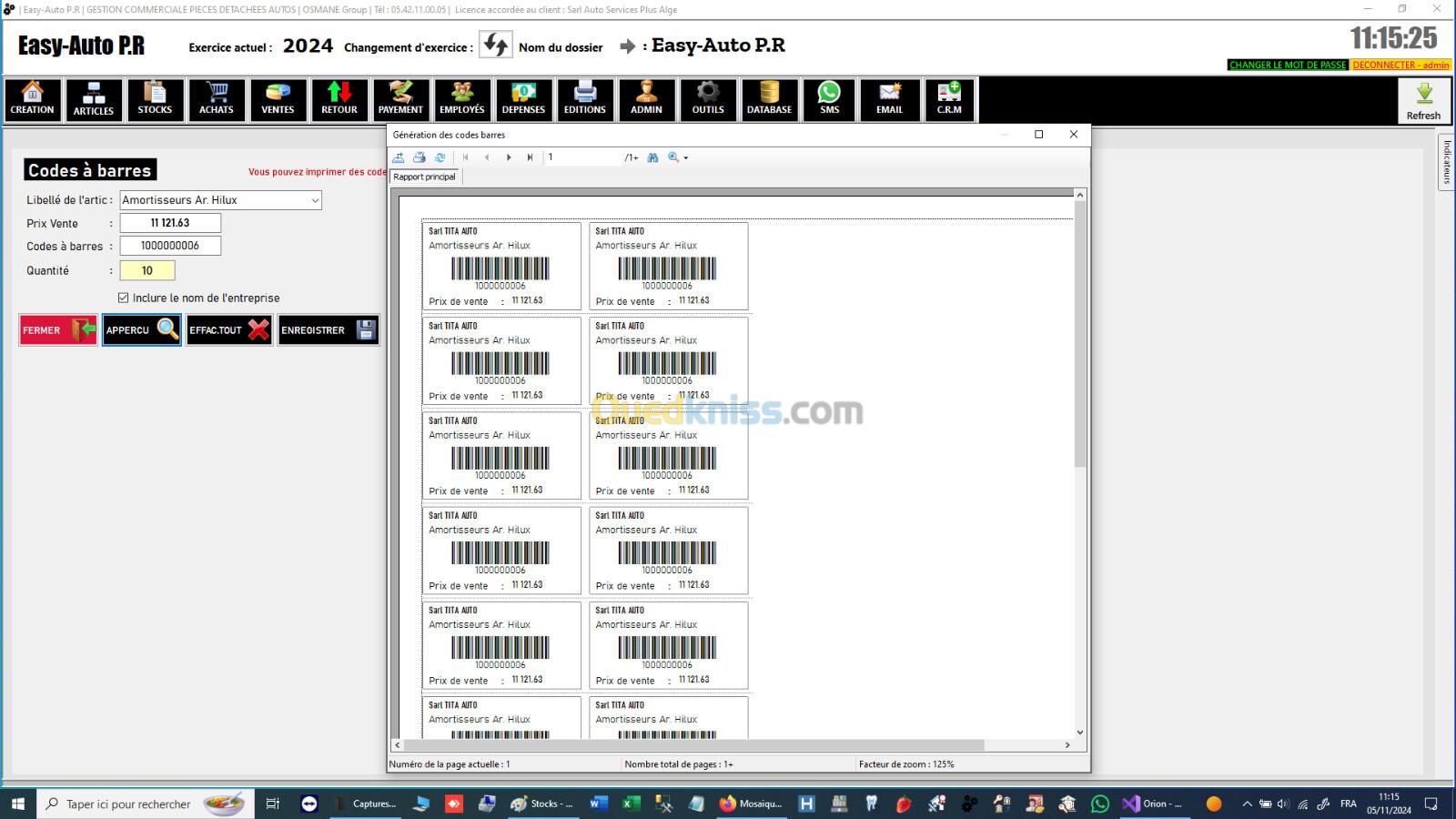Toggle 'Inclure le nom de l'entreprise' checkbox

124,298
